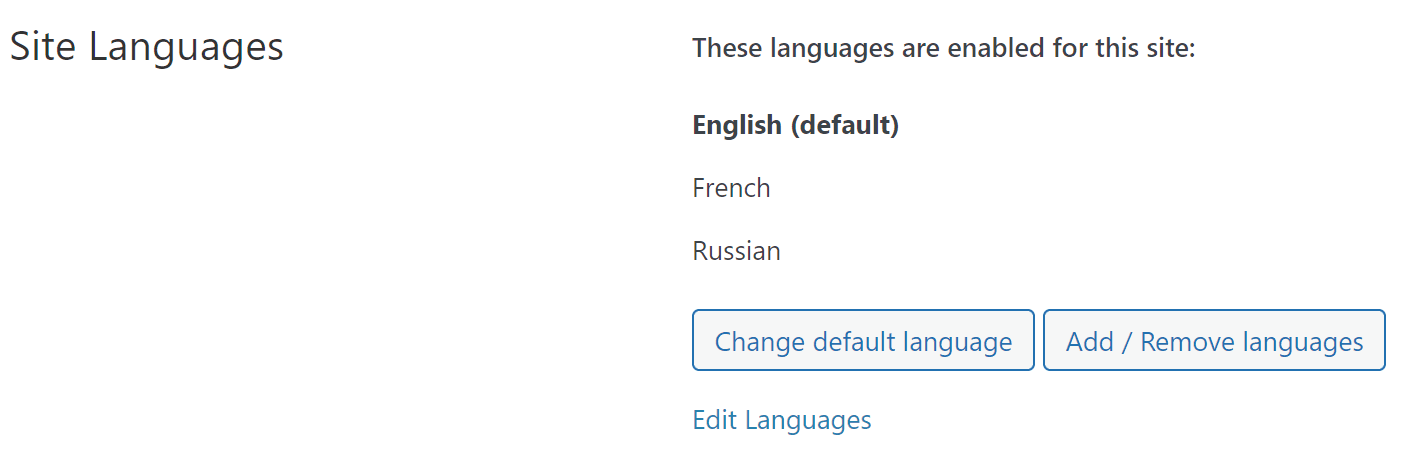1416x450 pixels.
Task: Click the blue Edit Languages text
Action: tap(781, 420)
